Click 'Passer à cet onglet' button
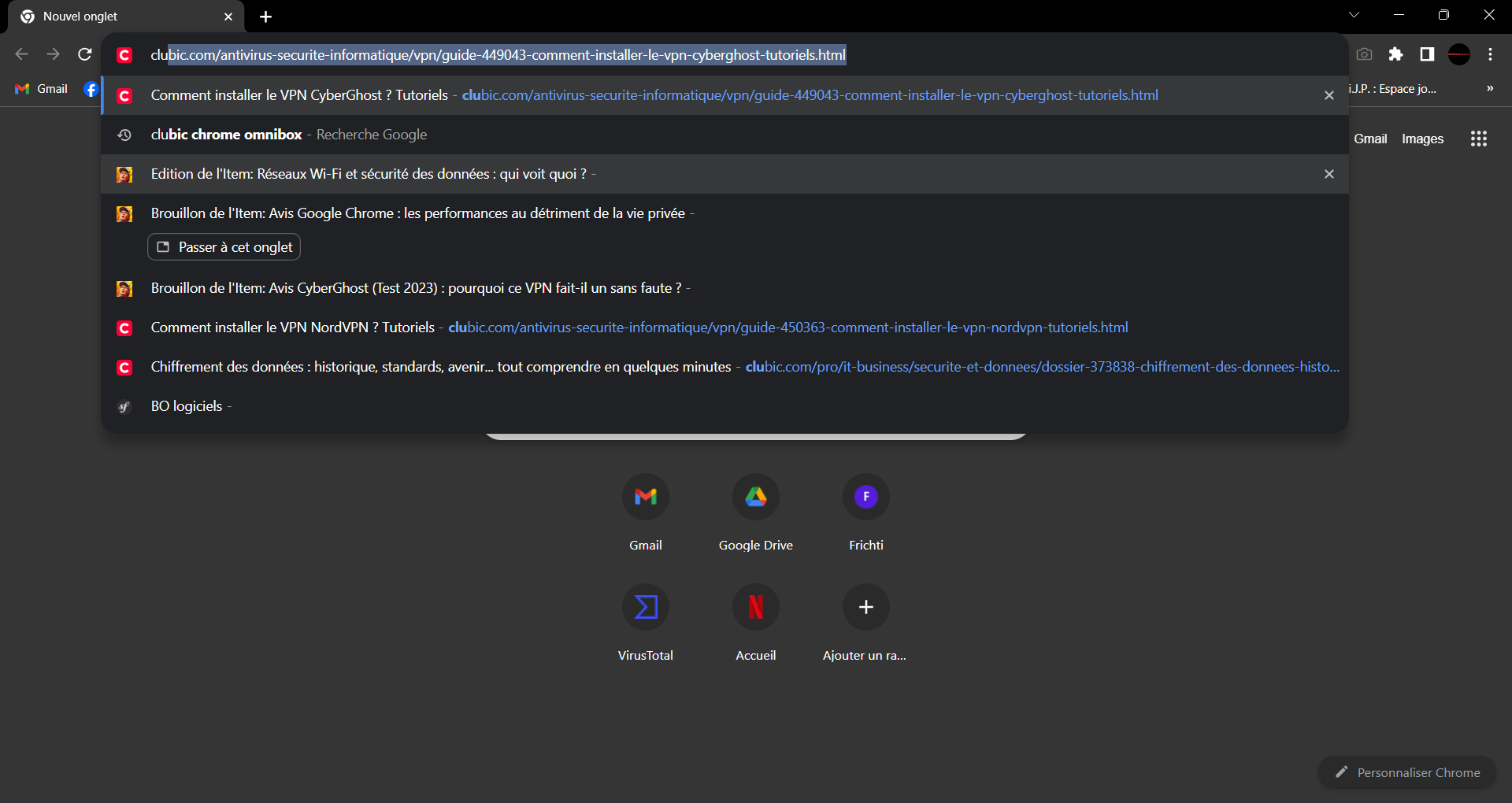 (224, 247)
